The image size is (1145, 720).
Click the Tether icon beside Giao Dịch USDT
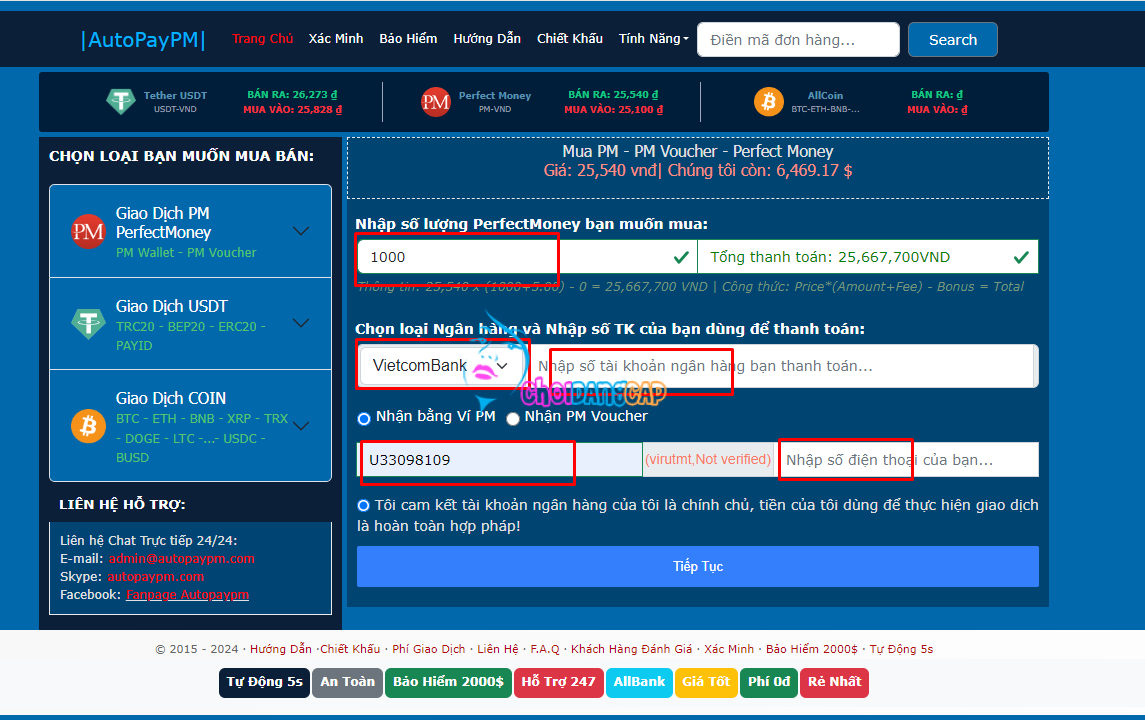pos(88,323)
